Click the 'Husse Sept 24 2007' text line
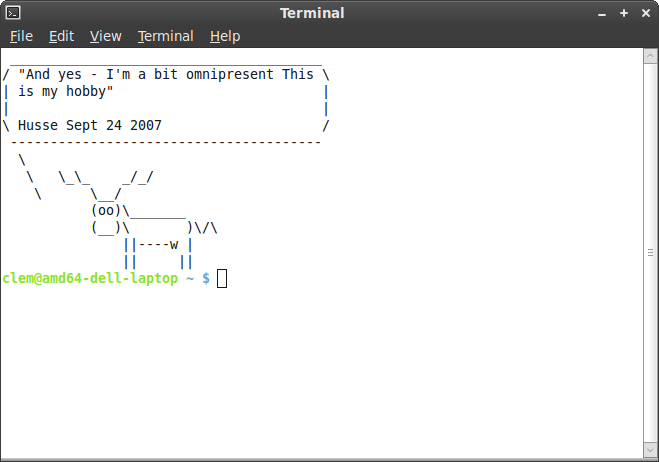Image resolution: width=659 pixels, height=462 pixels. (90, 125)
